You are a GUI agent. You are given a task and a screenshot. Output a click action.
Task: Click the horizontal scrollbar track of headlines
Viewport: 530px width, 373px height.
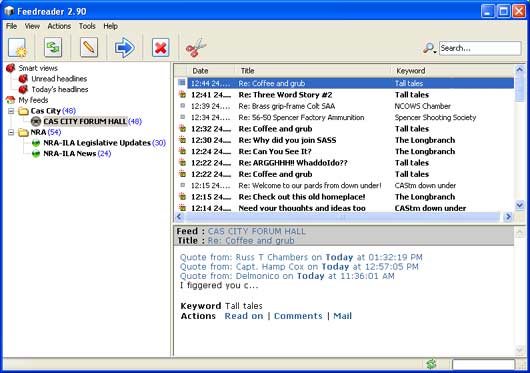pyautogui.click(x=343, y=217)
